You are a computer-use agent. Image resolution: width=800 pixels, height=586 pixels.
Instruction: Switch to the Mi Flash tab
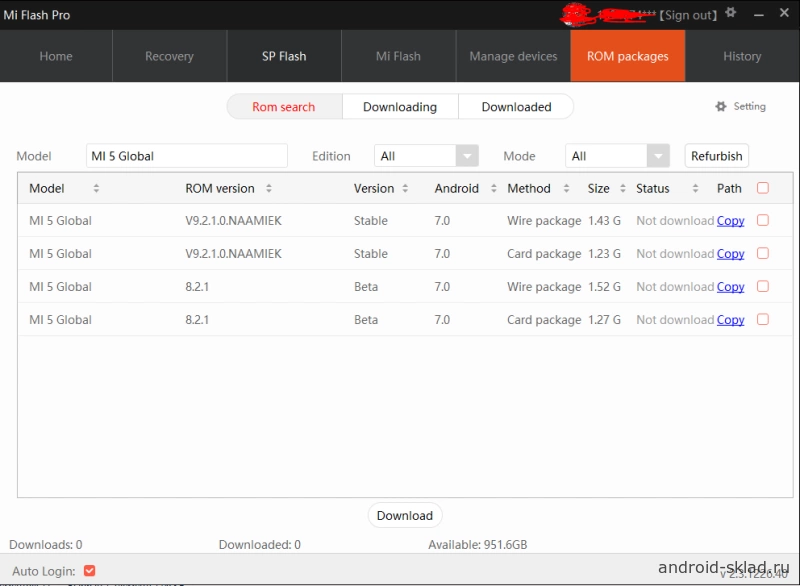(x=398, y=56)
